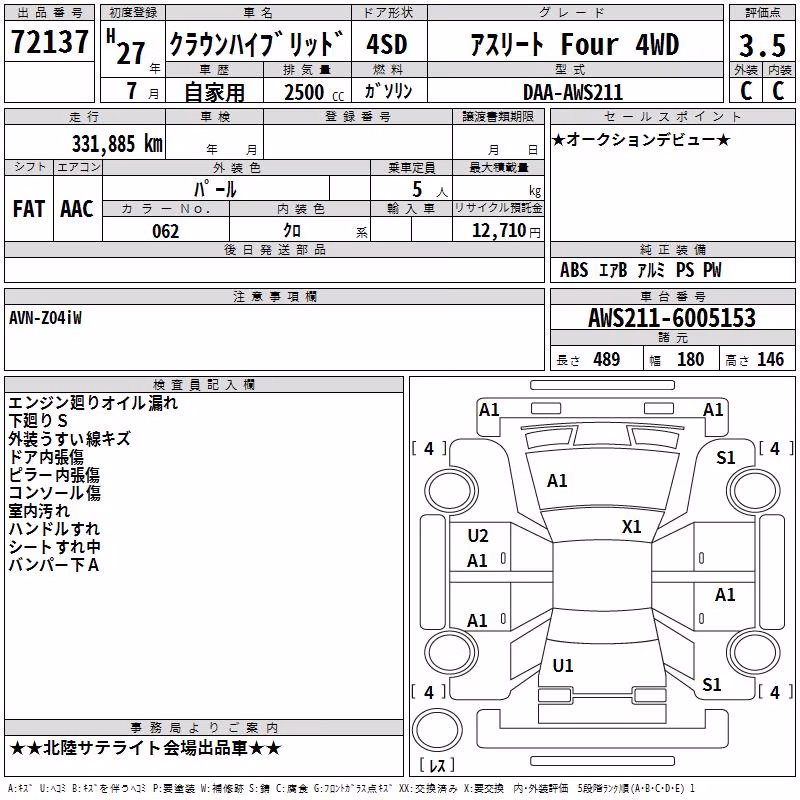800x800 pixels.
Task: Click inspector note バンパー下A
Action: click(x=54, y=565)
